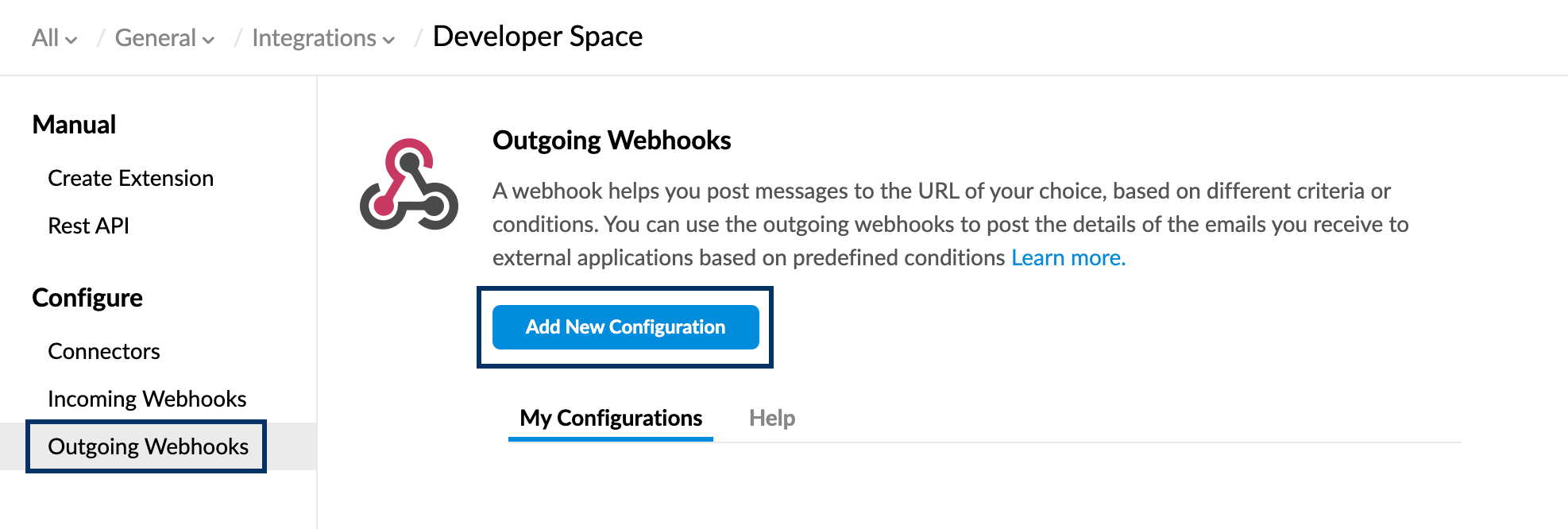Open the Help tab
The image size is (1568, 529).
(771, 418)
